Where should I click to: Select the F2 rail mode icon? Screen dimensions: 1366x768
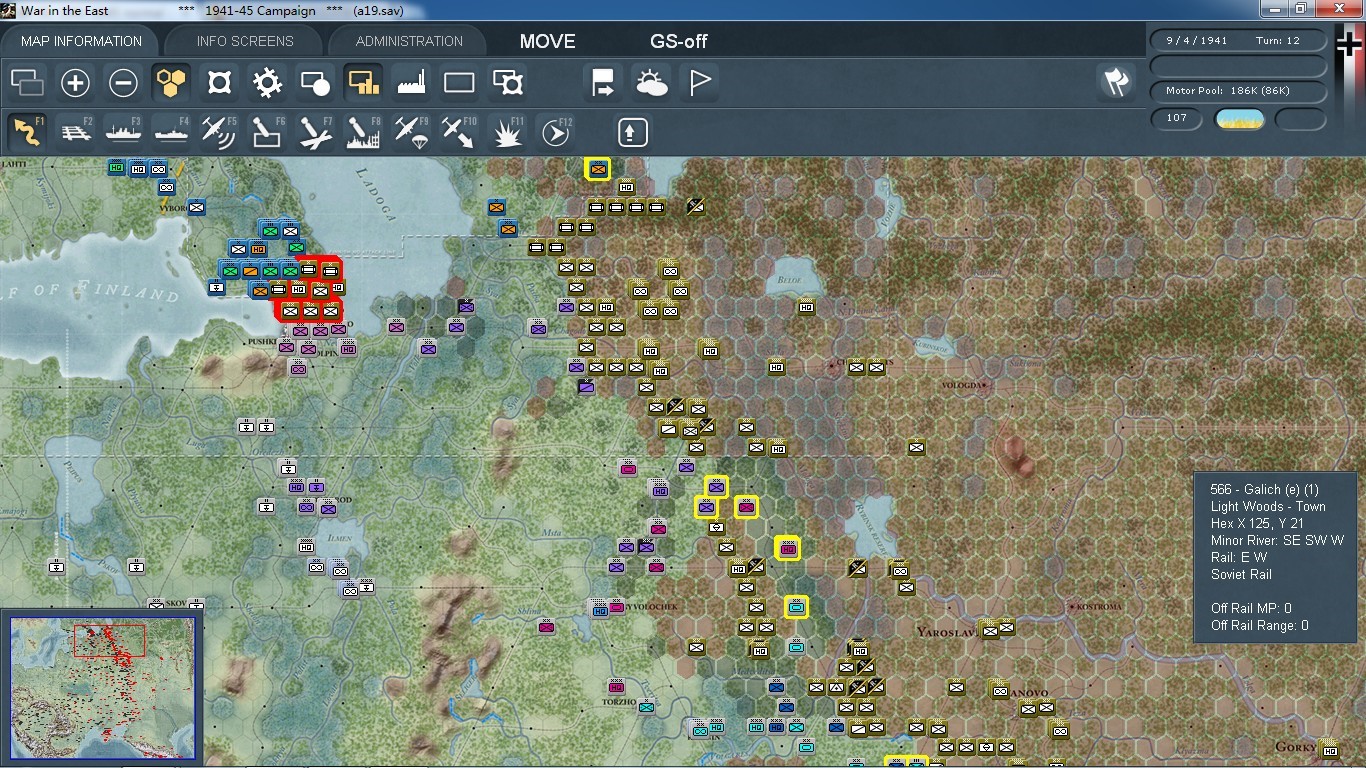76,131
